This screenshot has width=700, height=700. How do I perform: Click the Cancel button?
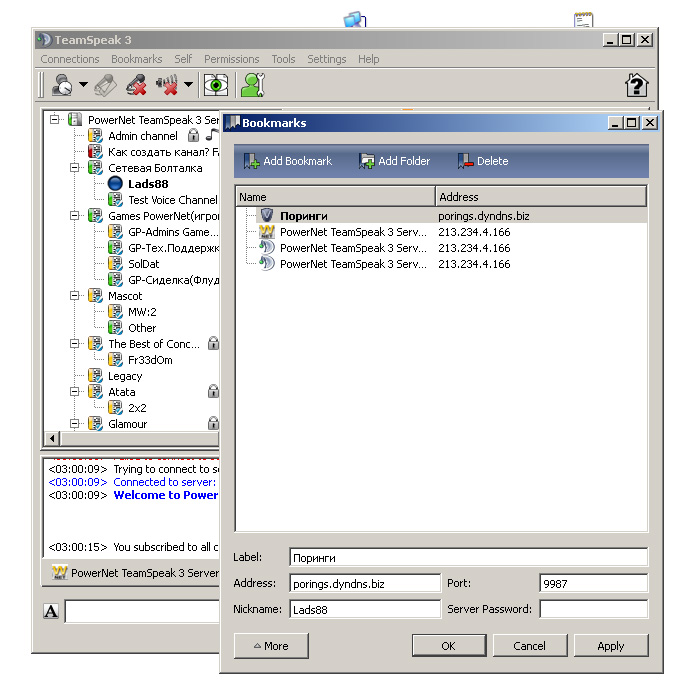coord(529,646)
